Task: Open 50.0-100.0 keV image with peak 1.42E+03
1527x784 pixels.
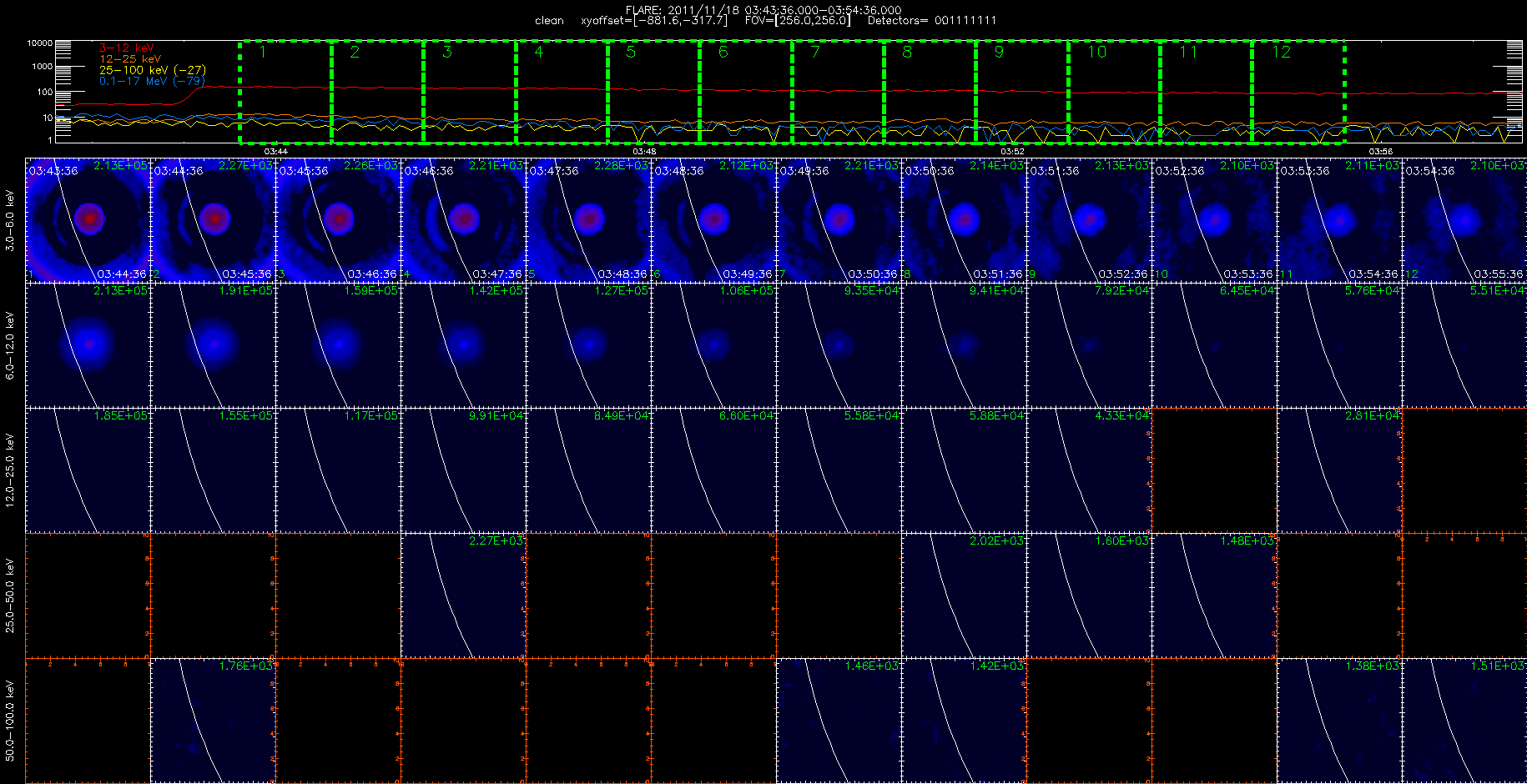Action: [964, 721]
